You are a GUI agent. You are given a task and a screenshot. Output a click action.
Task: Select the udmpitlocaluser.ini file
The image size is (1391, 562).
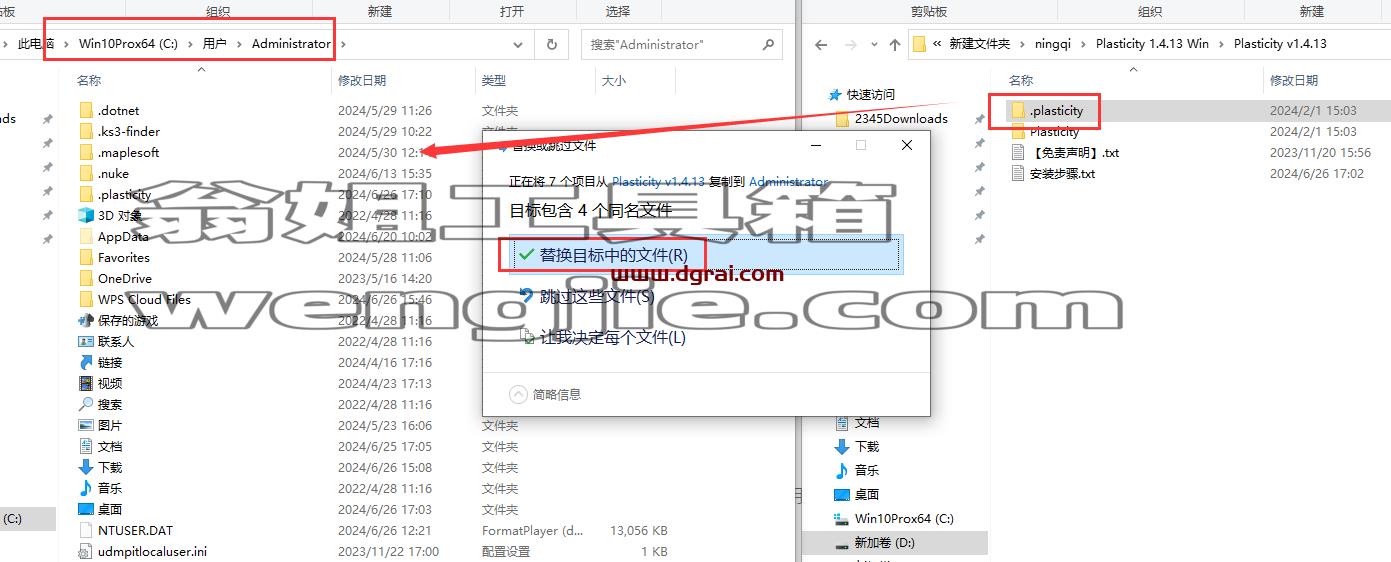[x=152, y=551]
